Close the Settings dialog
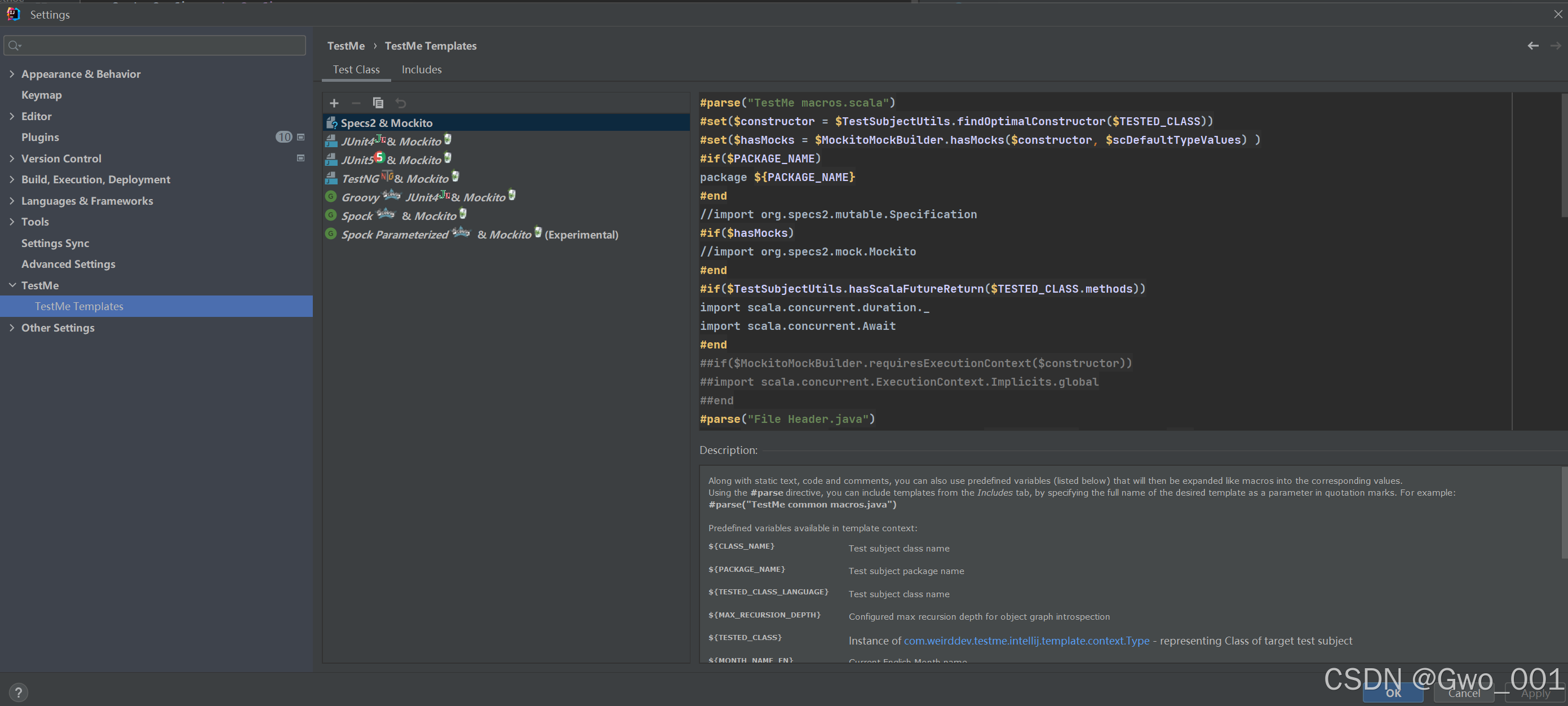The image size is (1568, 706). (1557, 14)
